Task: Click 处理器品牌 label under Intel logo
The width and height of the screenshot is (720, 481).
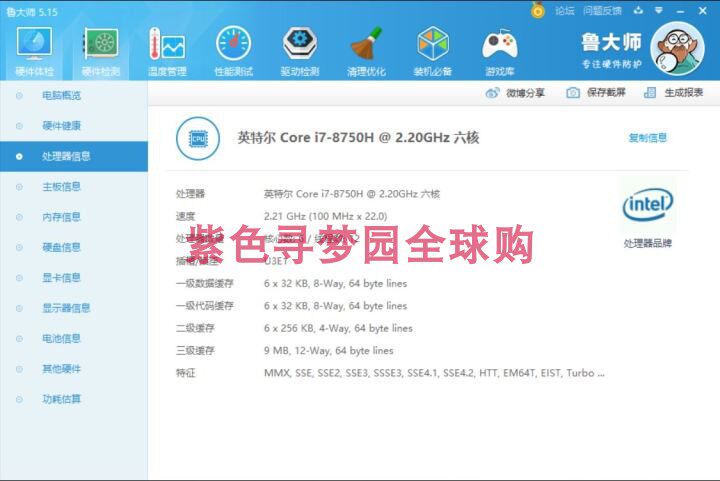Action: pos(647,243)
